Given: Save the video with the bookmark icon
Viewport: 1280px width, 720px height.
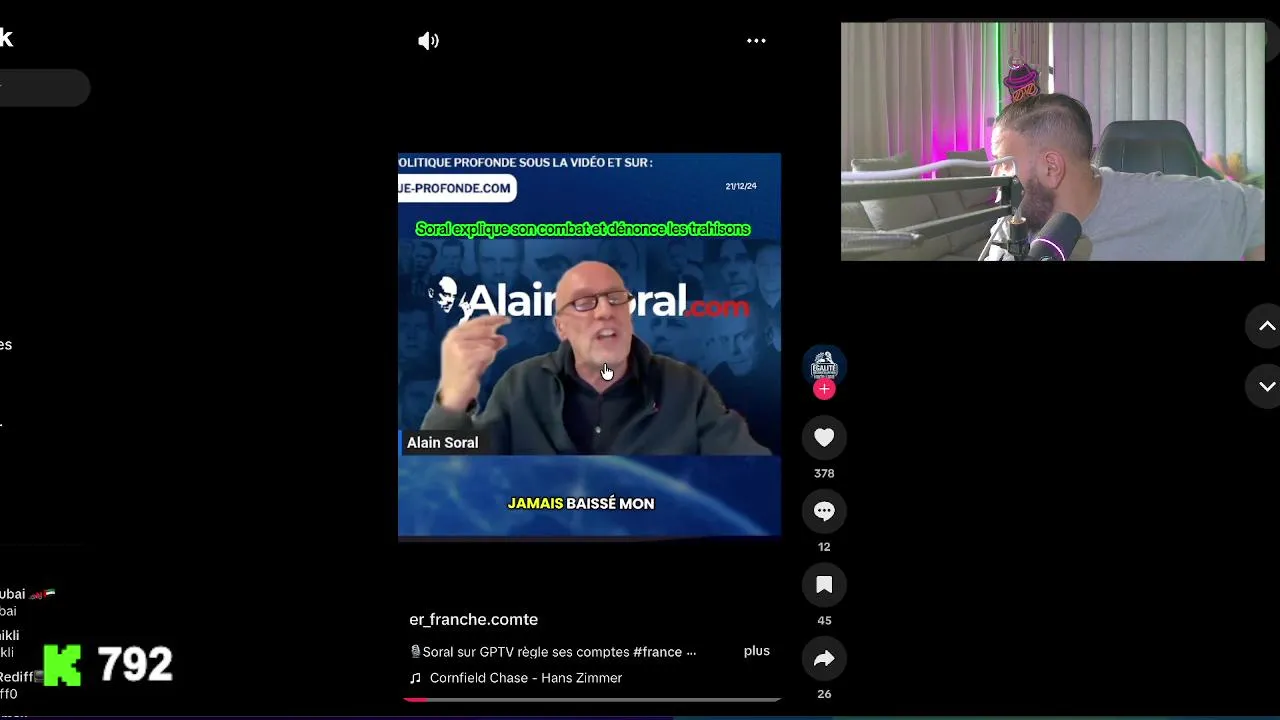Looking at the screenshot, I should [824, 585].
